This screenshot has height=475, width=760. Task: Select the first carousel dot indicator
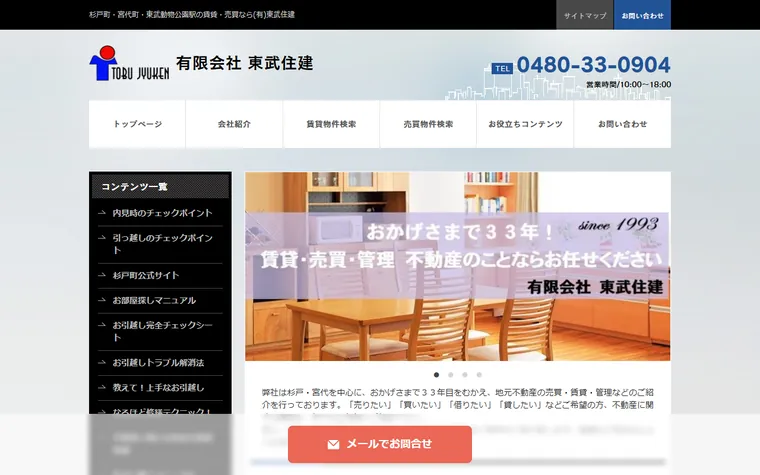(x=436, y=375)
